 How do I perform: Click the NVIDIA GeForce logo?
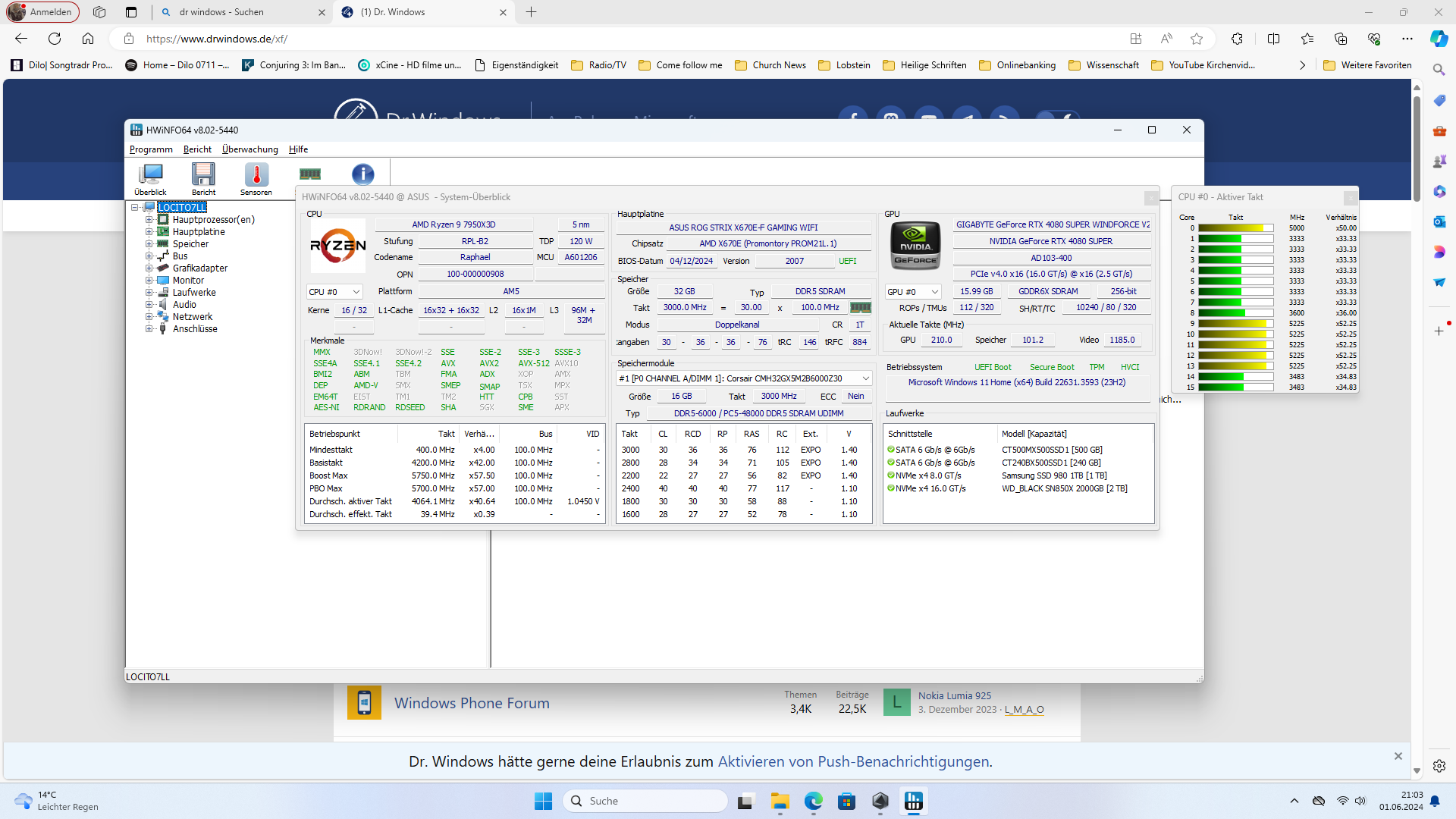915,245
